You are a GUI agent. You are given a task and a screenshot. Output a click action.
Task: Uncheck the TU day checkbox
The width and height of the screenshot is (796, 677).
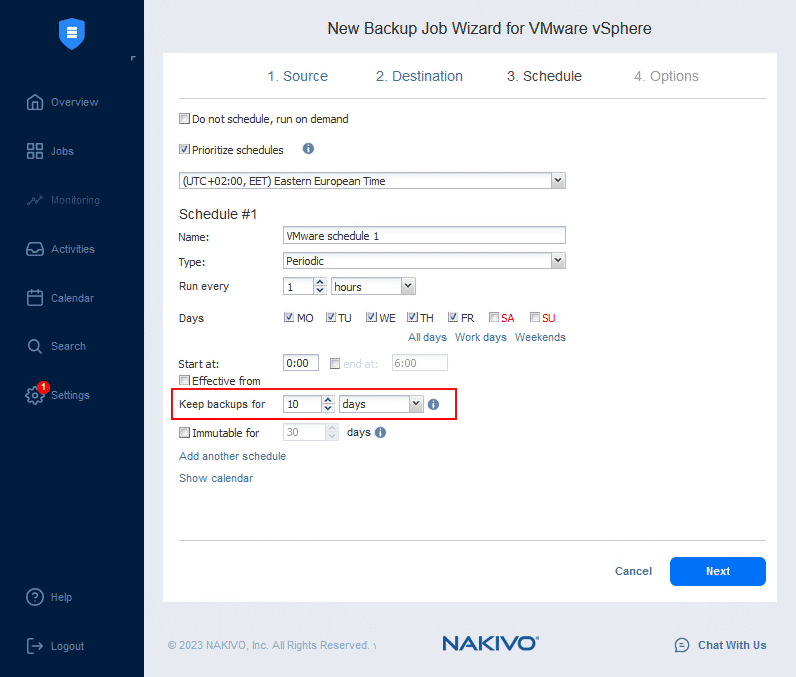point(331,317)
